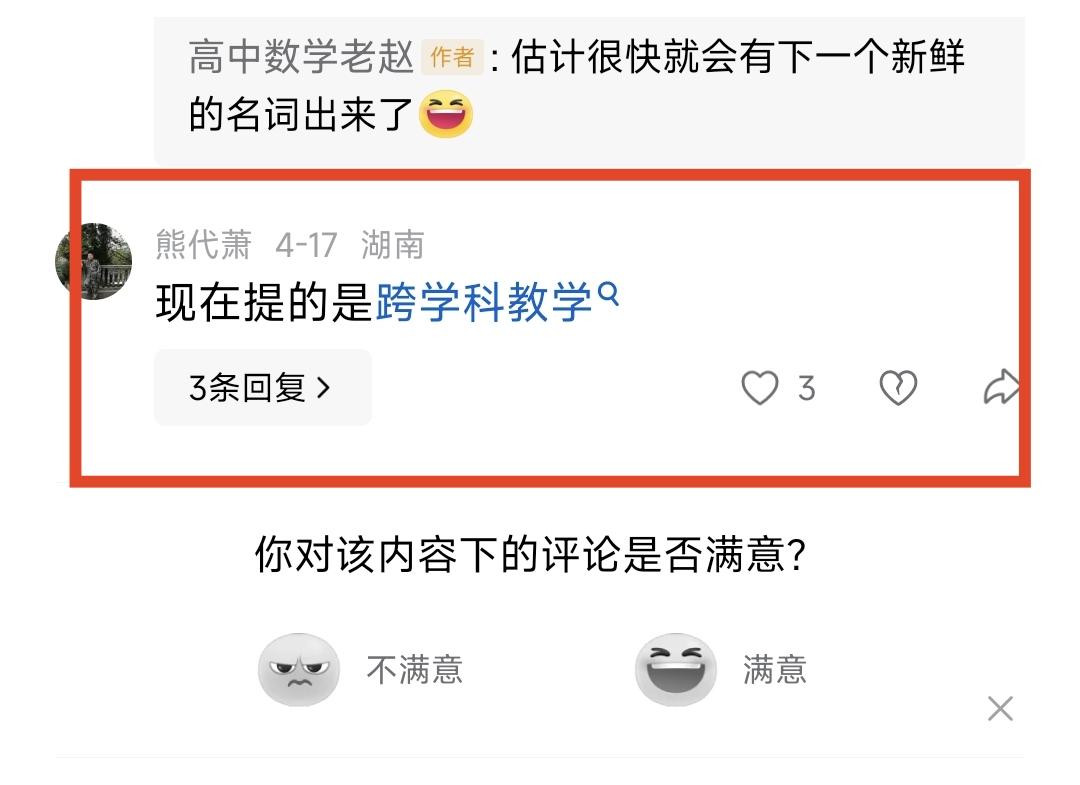Tap the 作者 author badge
Viewport: 1080px width, 785px height.
(452, 56)
